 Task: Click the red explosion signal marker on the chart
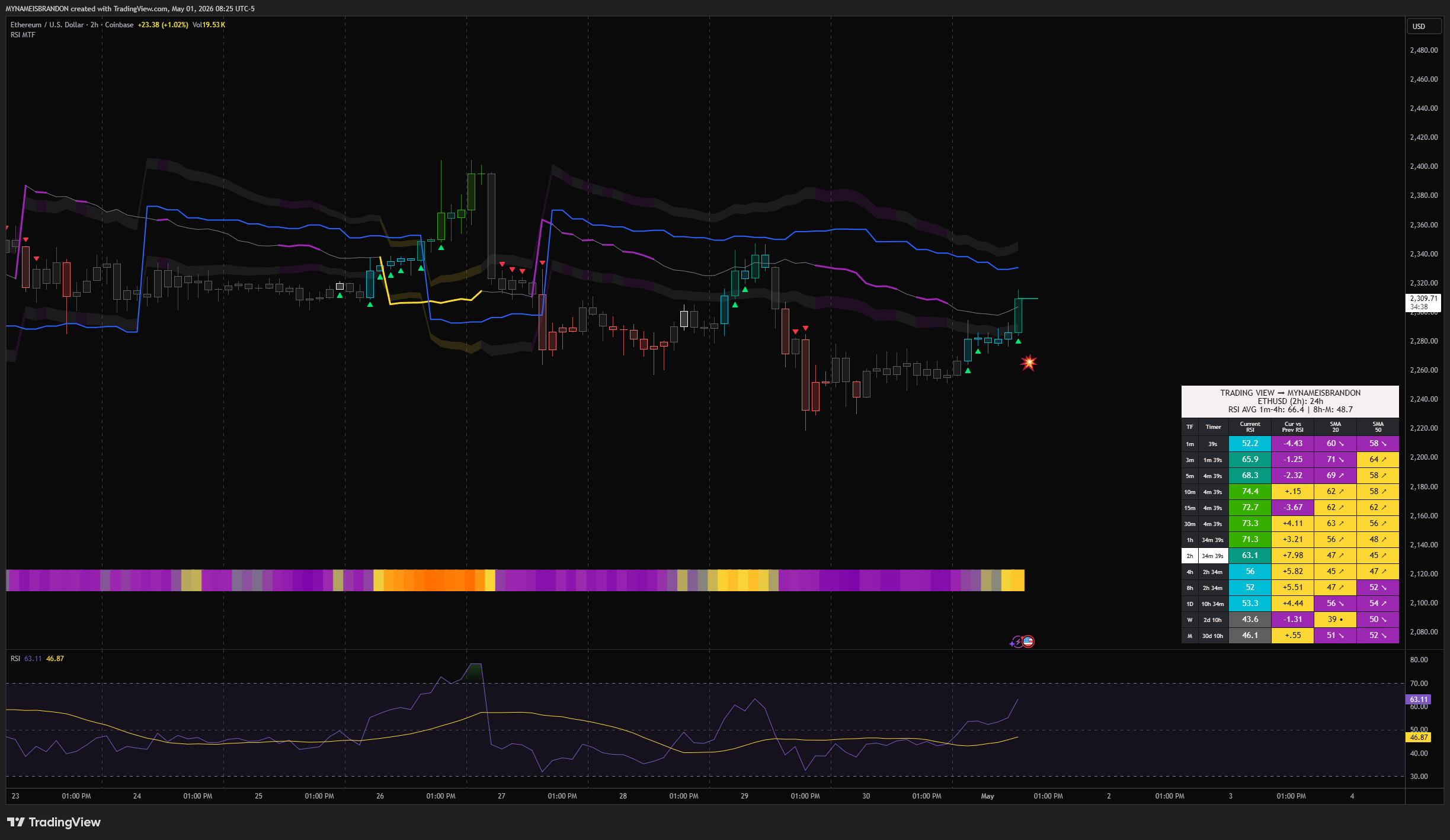pyautogui.click(x=1029, y=363)
